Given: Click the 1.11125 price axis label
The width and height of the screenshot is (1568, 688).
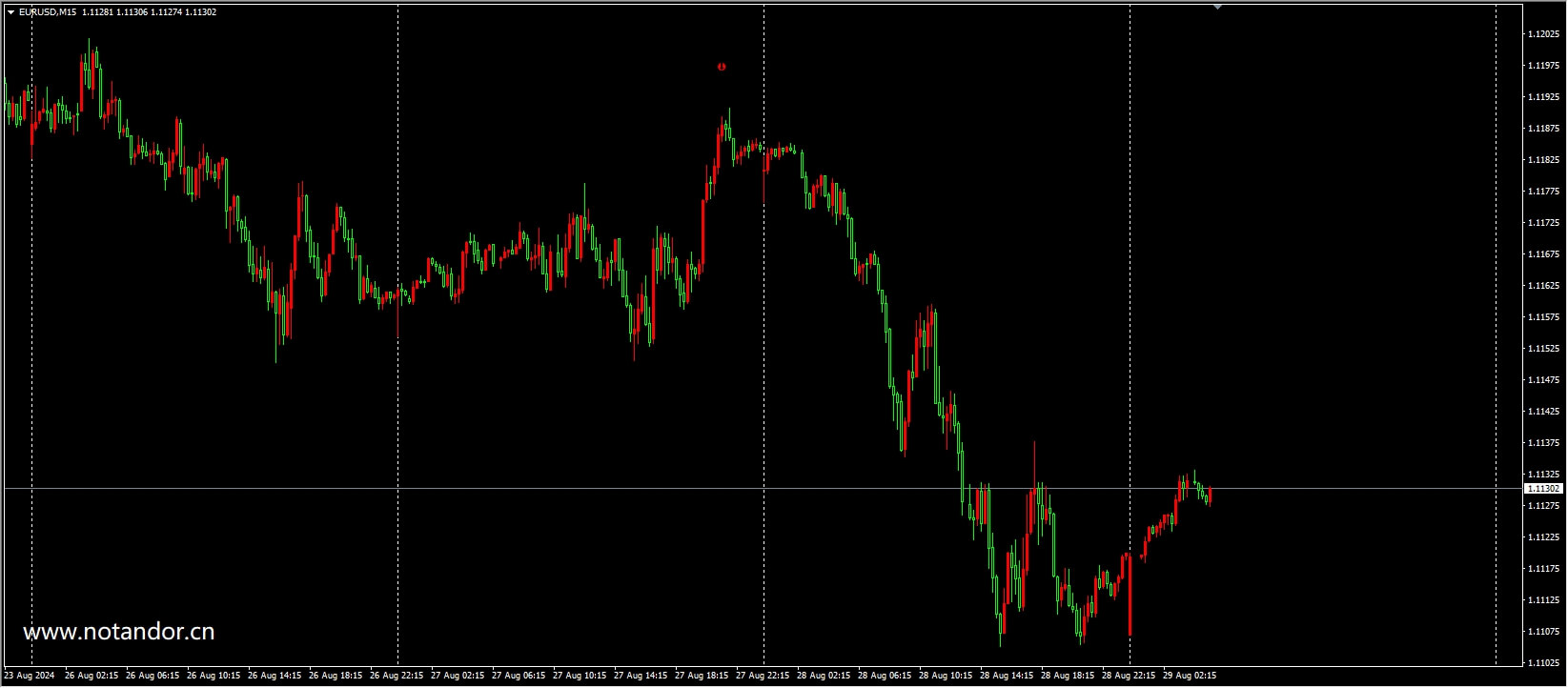Looking at the screenshot, I should [x=1543, y=600].
